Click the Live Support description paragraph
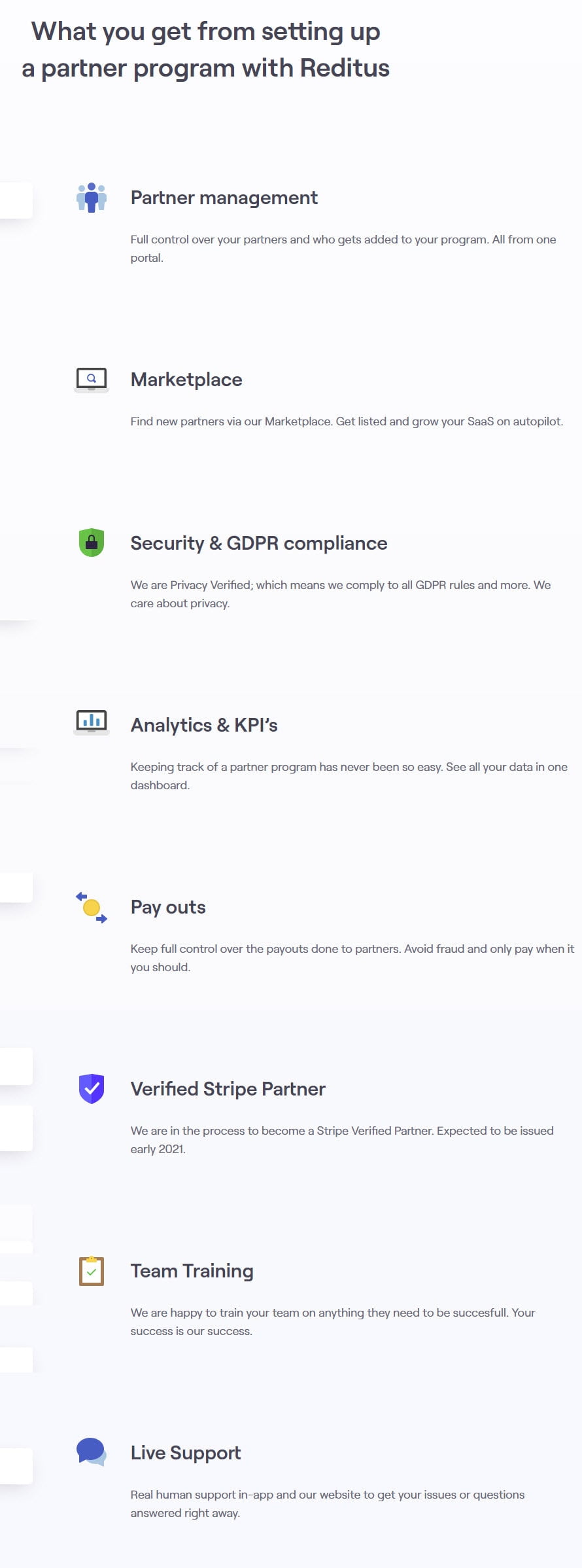Screen dimensions: 582x1568 click(327, 1503)
